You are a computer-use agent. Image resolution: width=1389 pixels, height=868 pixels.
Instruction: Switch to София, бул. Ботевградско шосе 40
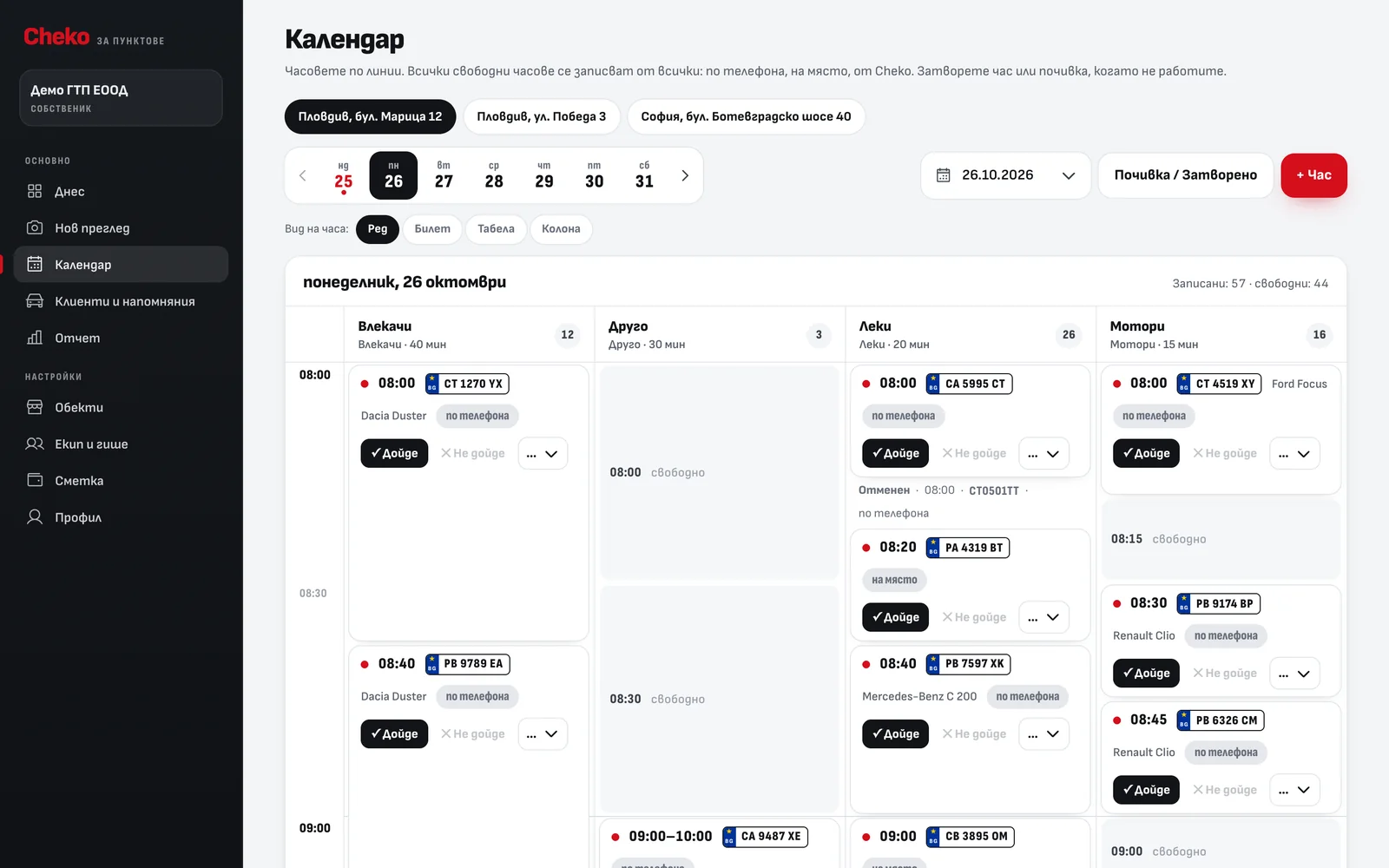pos(746,116)
